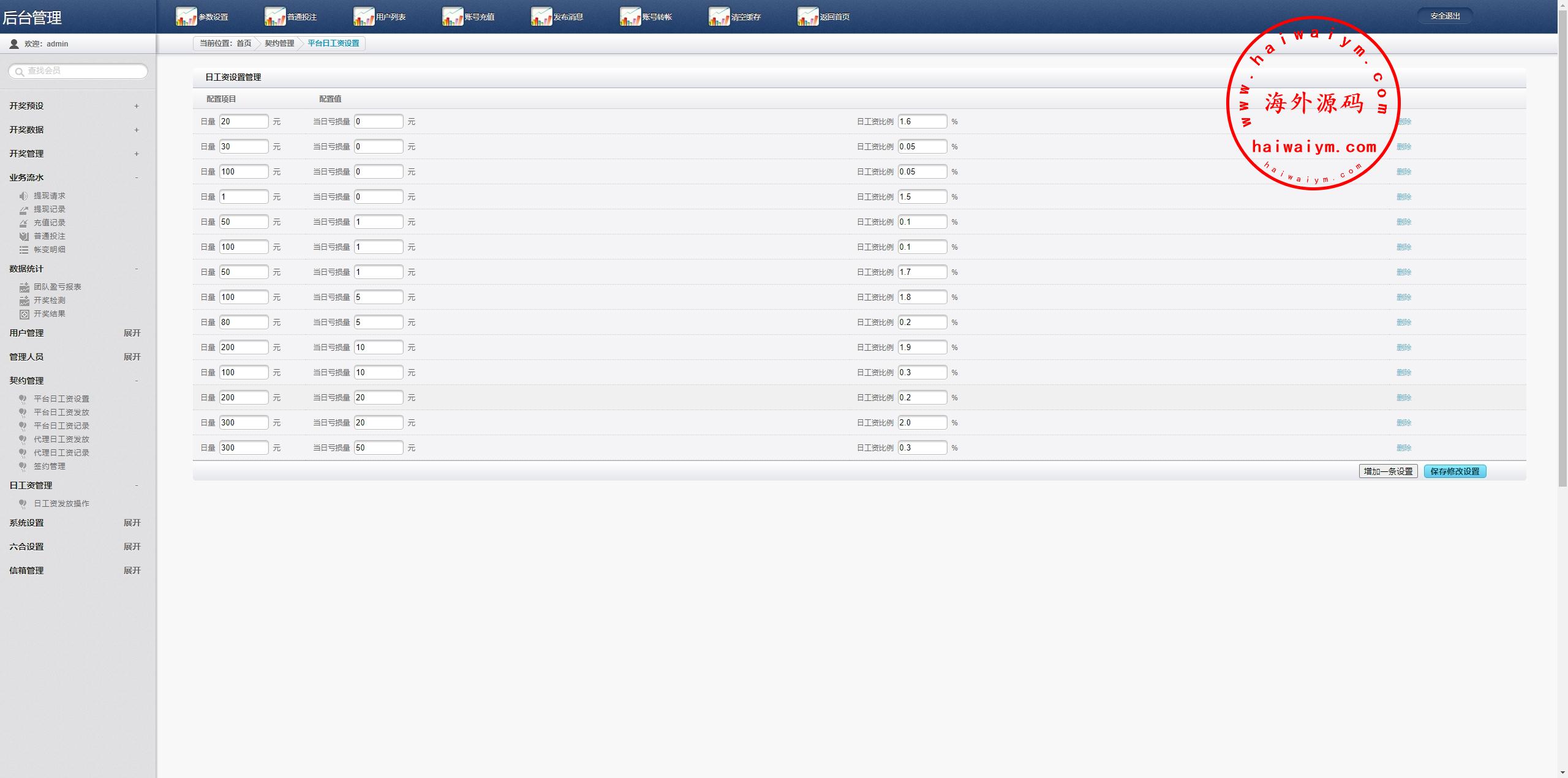Open the 用户列表 toolbar icon
The width and height of the screenshot is (1568, 778).
coord(364,17)
